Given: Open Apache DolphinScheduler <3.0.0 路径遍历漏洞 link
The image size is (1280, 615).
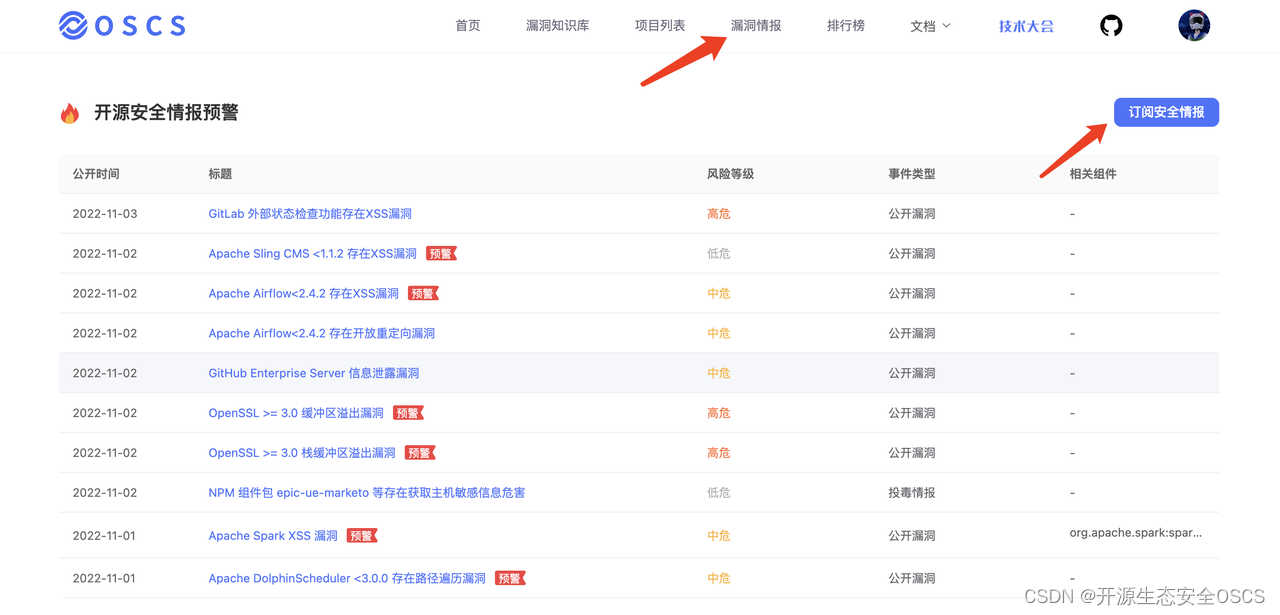Looking at the screenshot, I should click(x=347, y=579).
